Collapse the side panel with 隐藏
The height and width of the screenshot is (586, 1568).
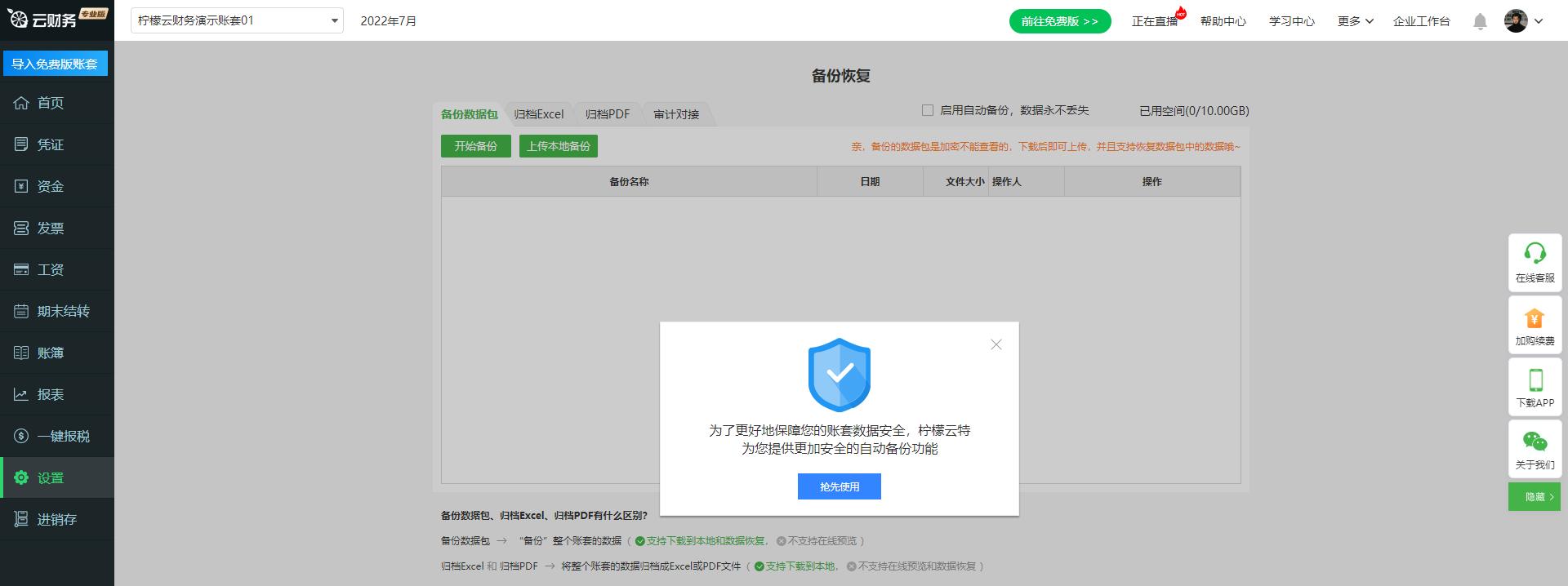click(1535, 496)
